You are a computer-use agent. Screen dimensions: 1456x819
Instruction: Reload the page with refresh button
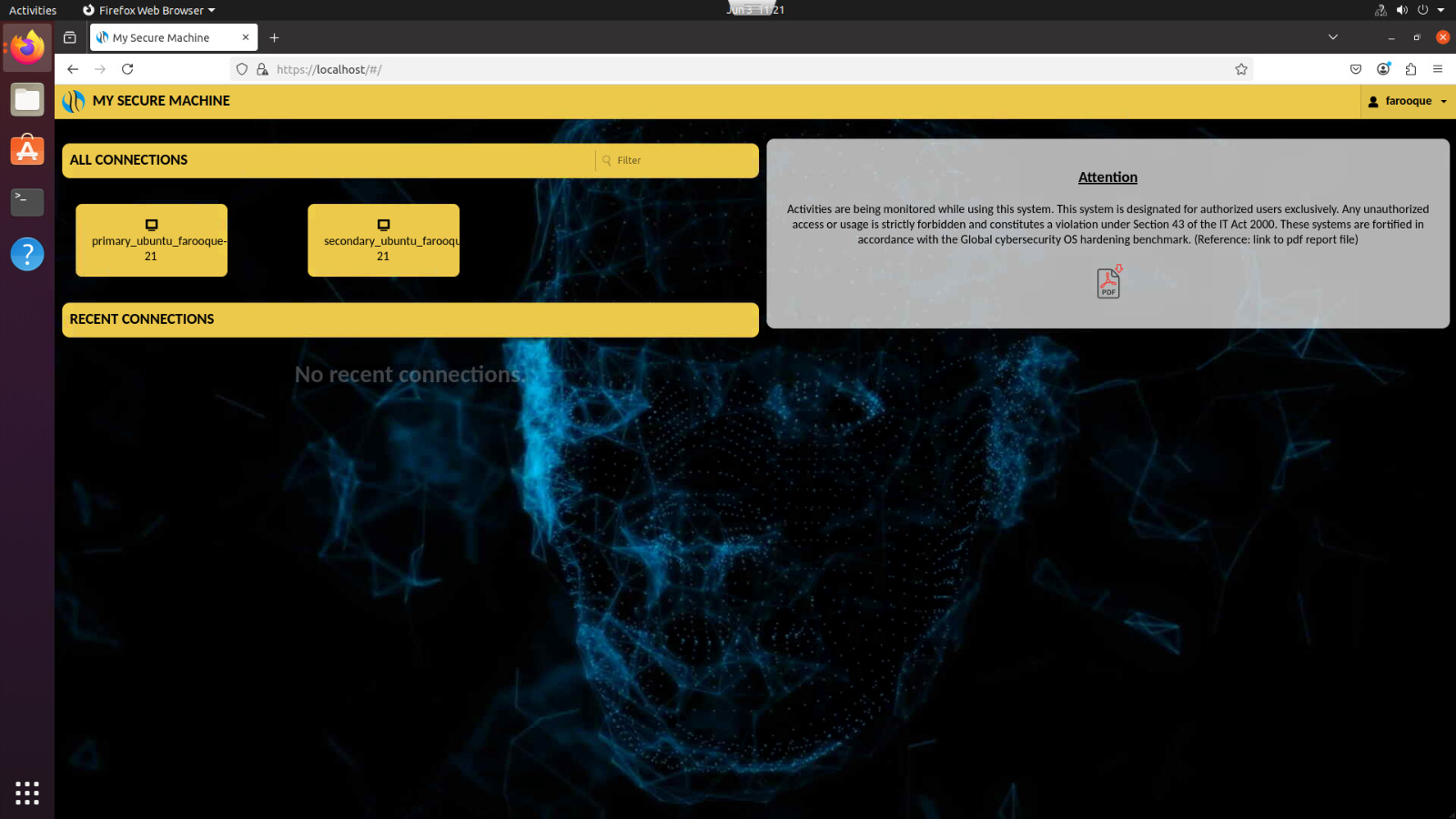pos(127,69)
